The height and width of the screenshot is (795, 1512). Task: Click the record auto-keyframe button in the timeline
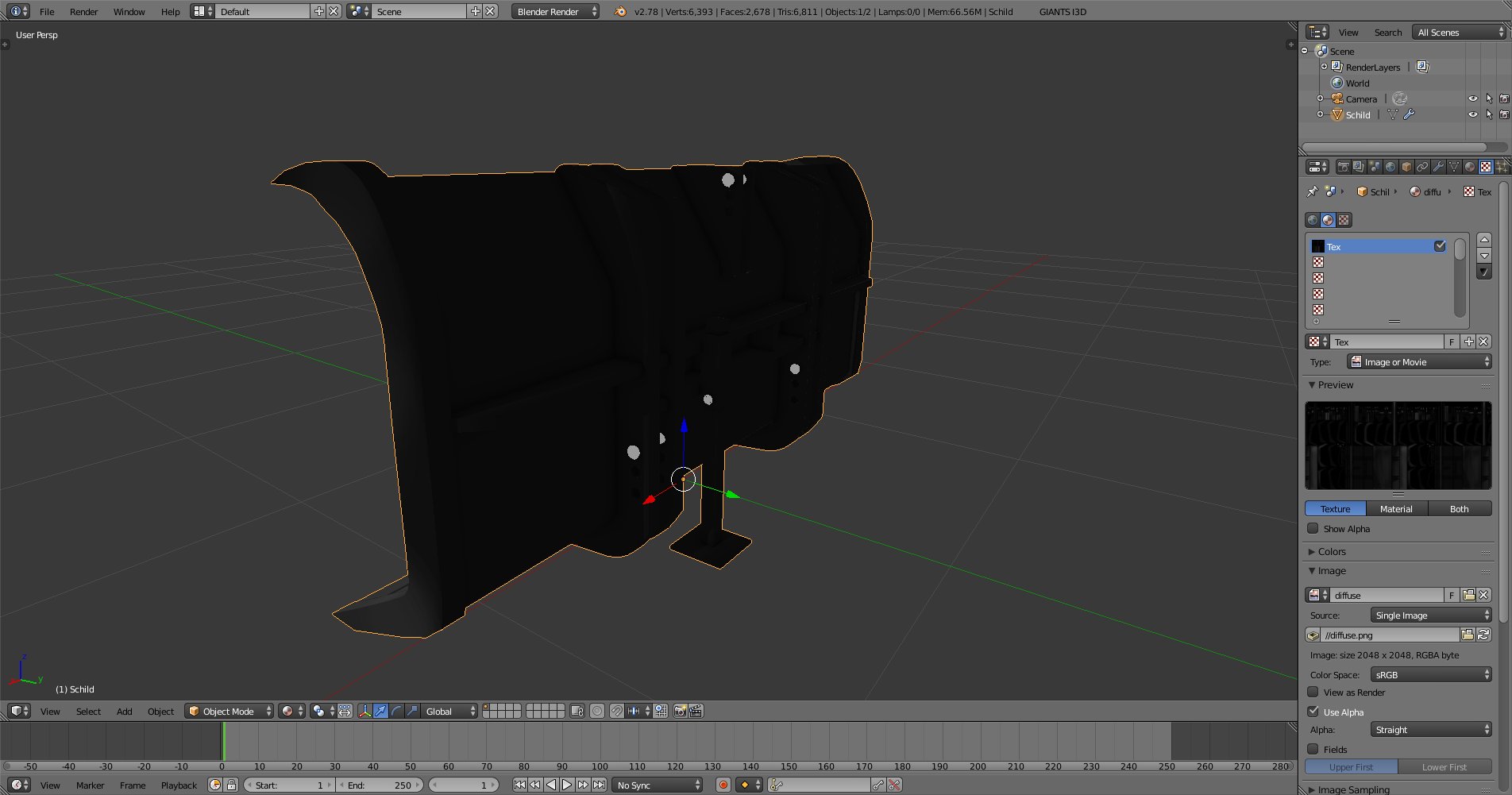[723, 785]
